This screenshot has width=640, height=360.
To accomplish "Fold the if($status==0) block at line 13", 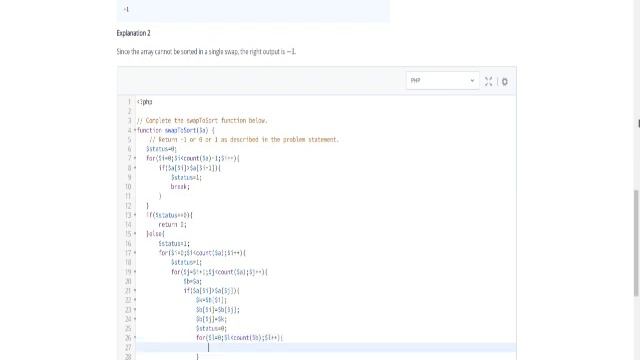I will (x=135, y=215).
